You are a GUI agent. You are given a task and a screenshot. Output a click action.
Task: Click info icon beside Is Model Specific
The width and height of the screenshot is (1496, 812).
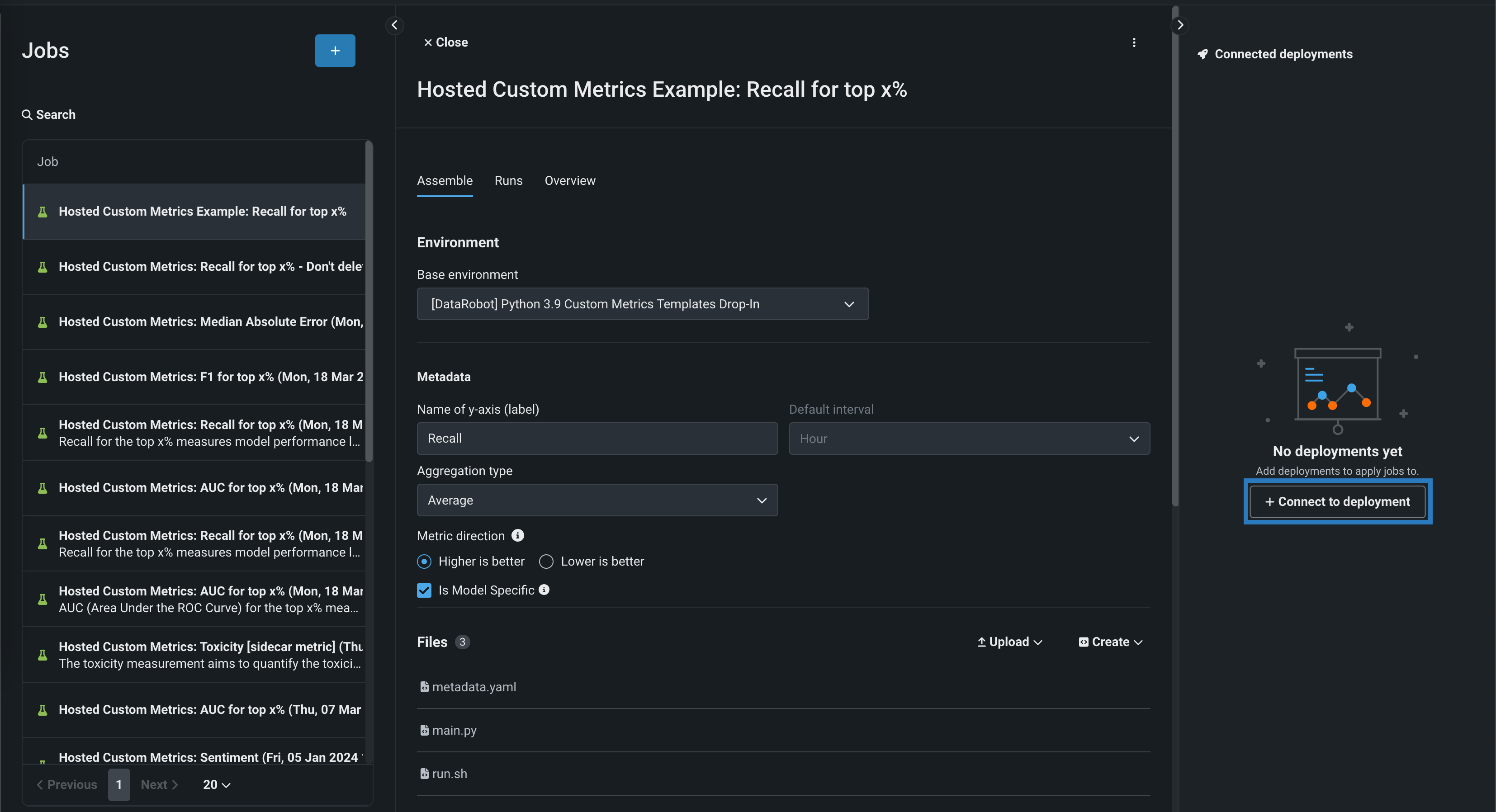[x=544, y=590]
